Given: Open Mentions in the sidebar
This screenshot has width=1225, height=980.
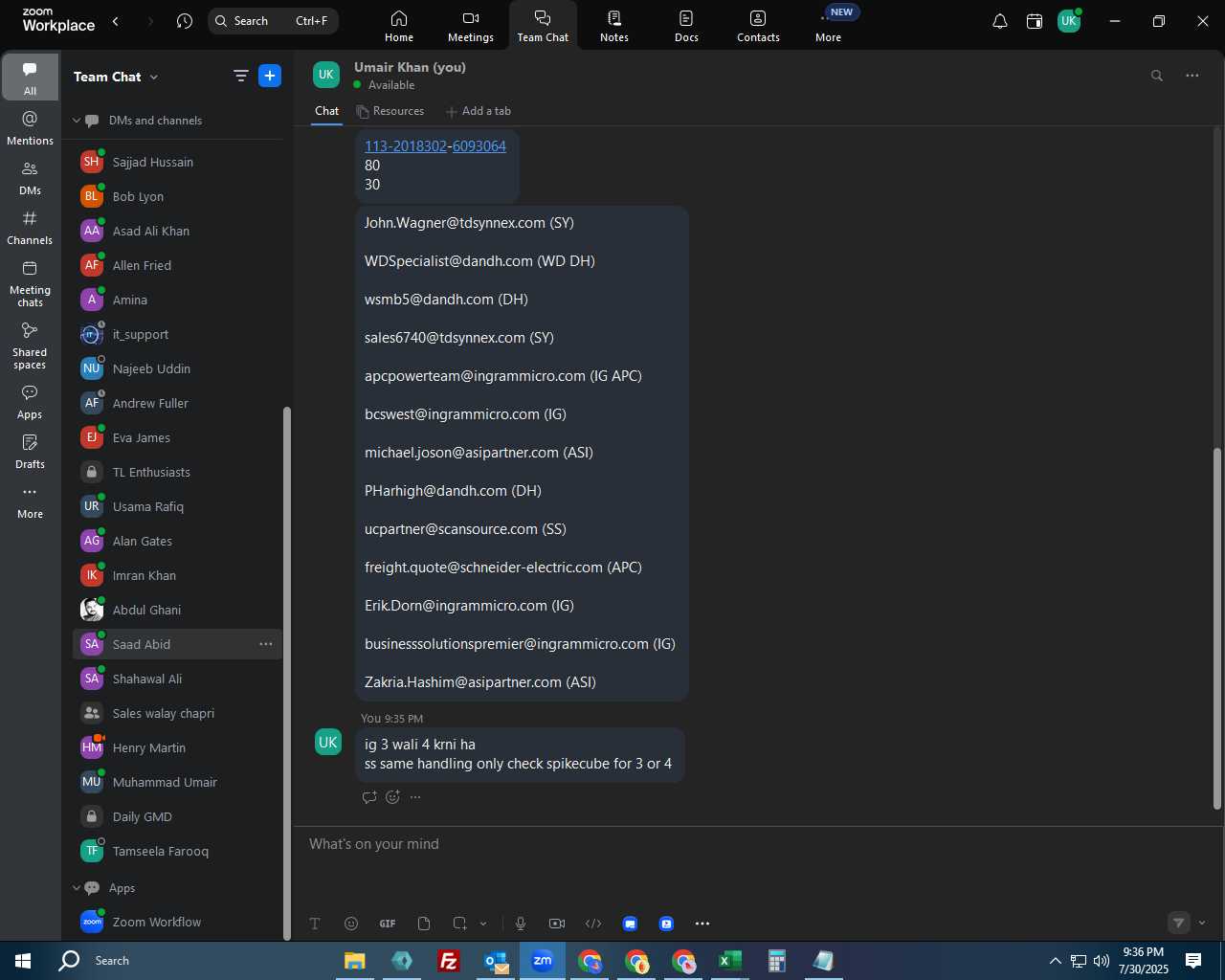Looking at the screenshot, I should [30, 128].
